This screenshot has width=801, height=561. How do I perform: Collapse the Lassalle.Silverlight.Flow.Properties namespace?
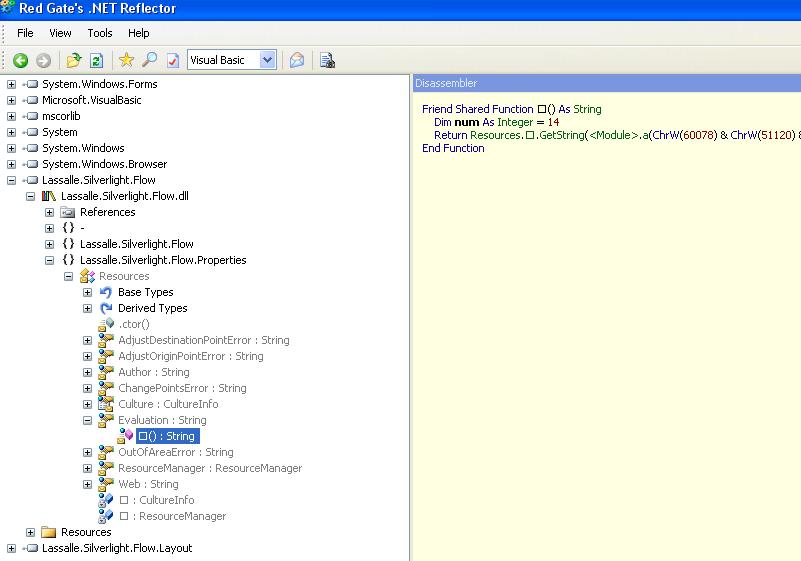(50, 261)
